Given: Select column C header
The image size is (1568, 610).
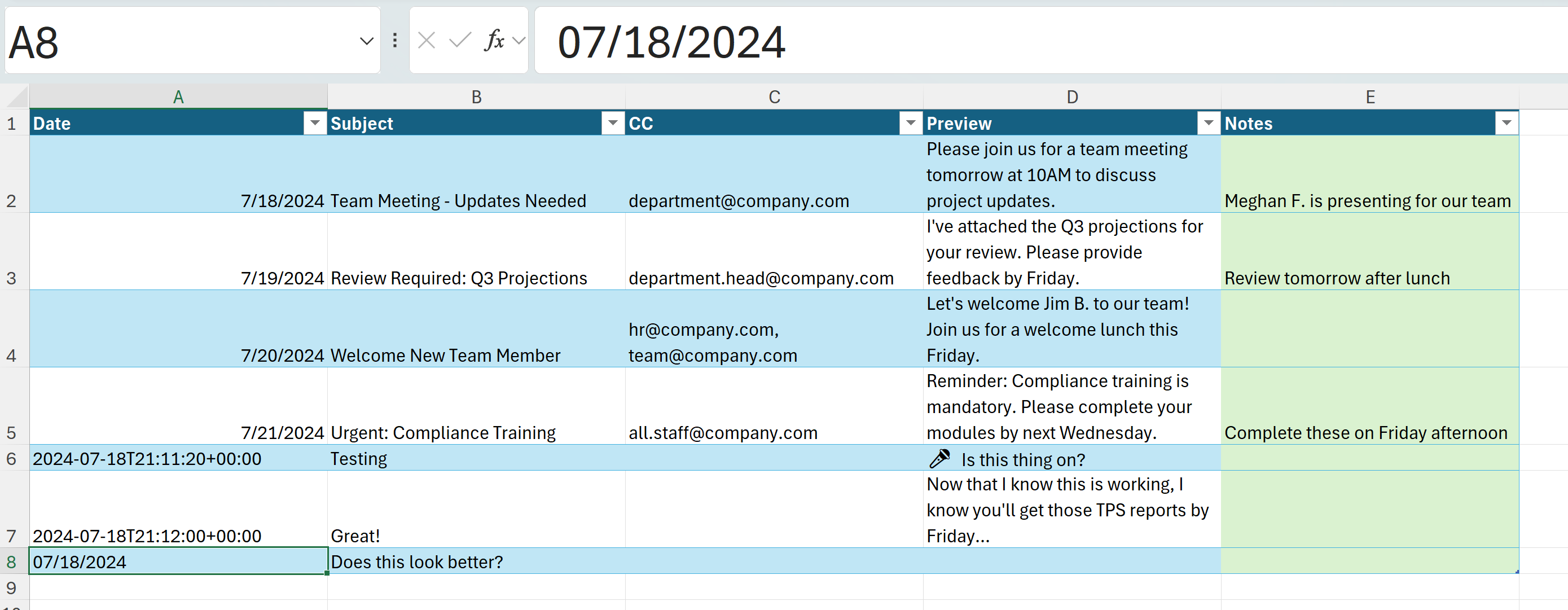Looking at the screenshot, I should point(774,97).
